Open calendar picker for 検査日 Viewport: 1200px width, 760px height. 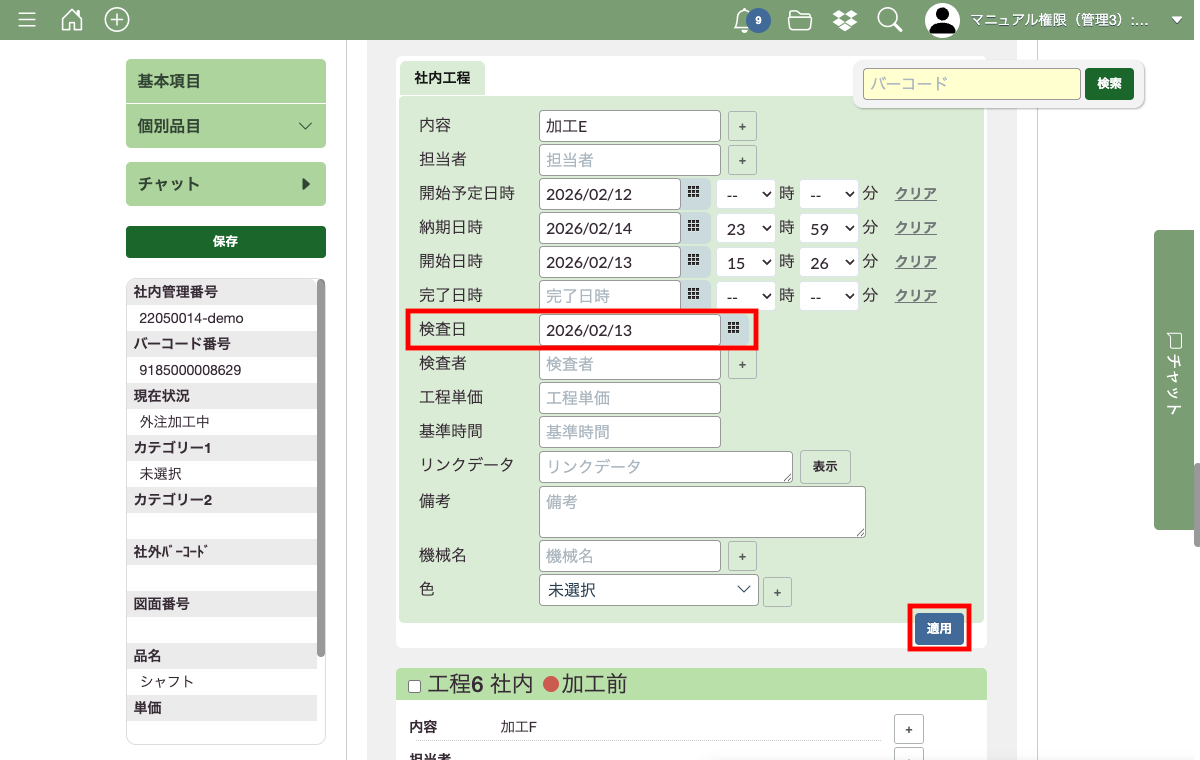click(733, 329)
